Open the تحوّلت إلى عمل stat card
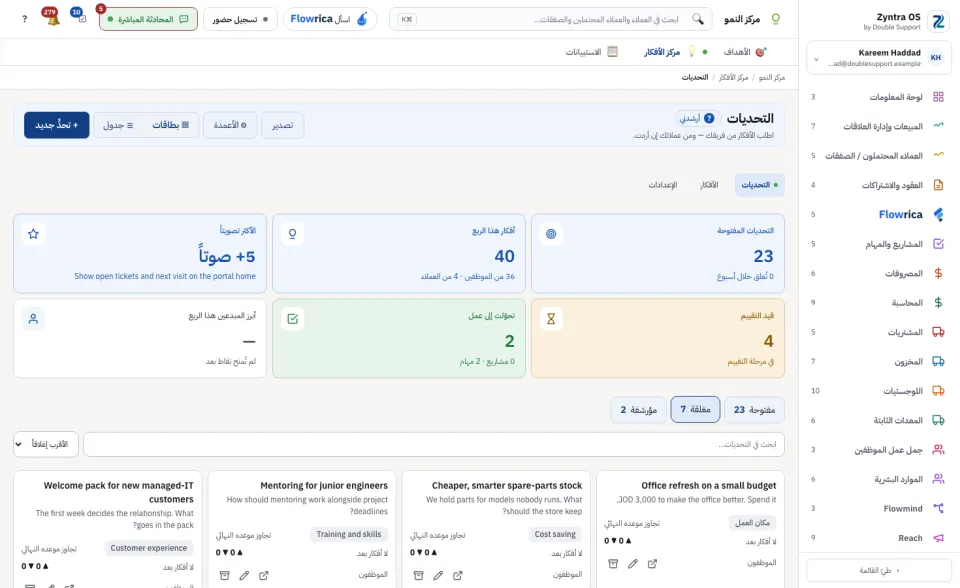Image resolution: width=960 pixels, height=588 pixels. (399, 338)
